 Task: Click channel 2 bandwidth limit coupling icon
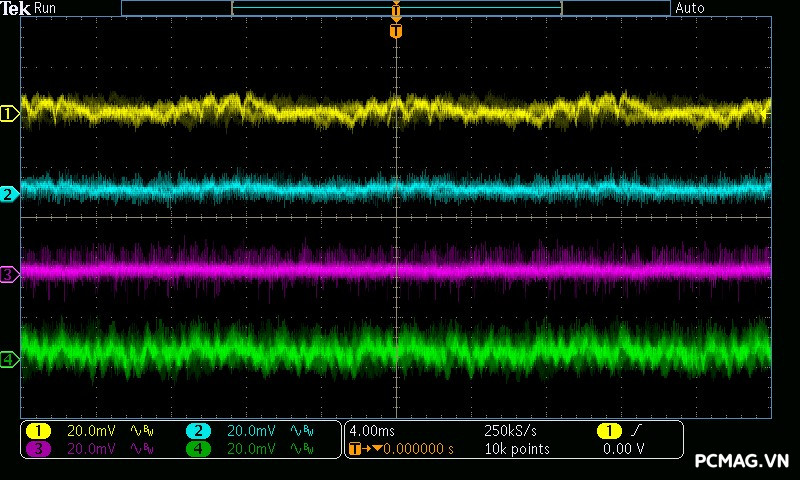click(301, 430)
